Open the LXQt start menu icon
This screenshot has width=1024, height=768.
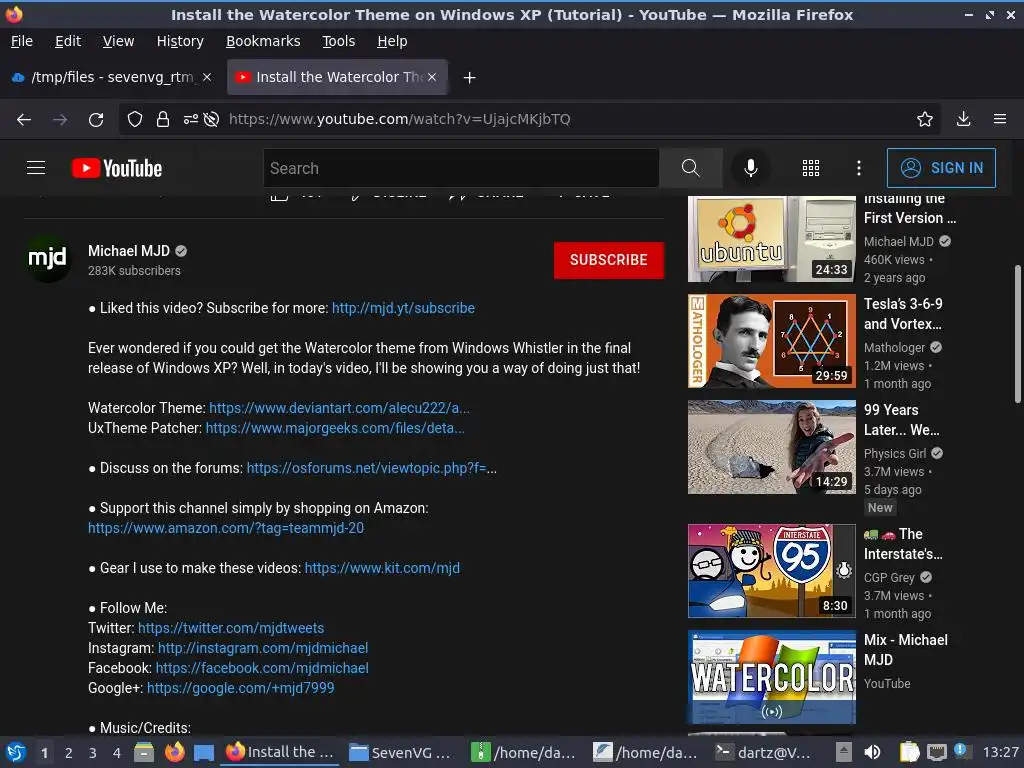(16, 752)
